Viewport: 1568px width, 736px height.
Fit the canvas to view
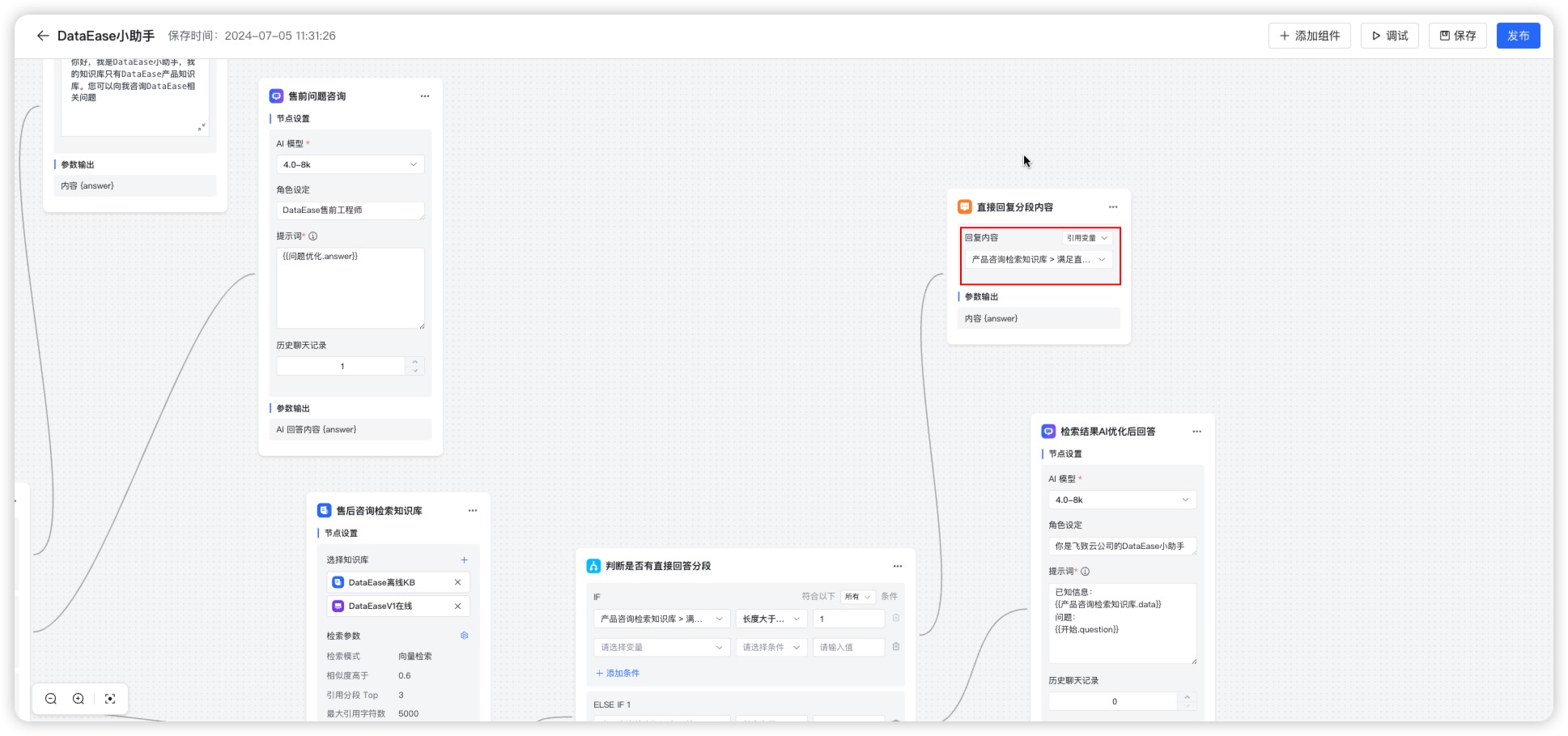click(110, 699)
